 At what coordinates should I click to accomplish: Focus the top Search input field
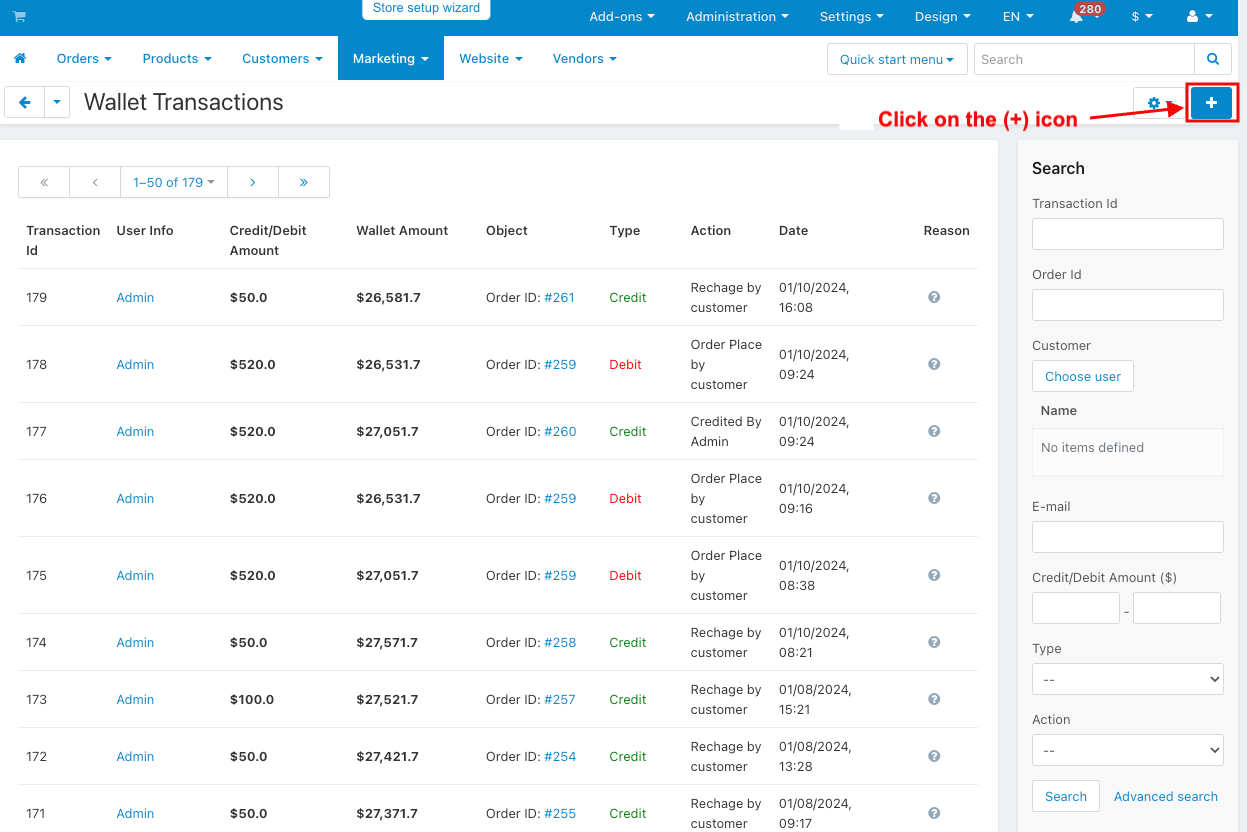pos(1084,59)
